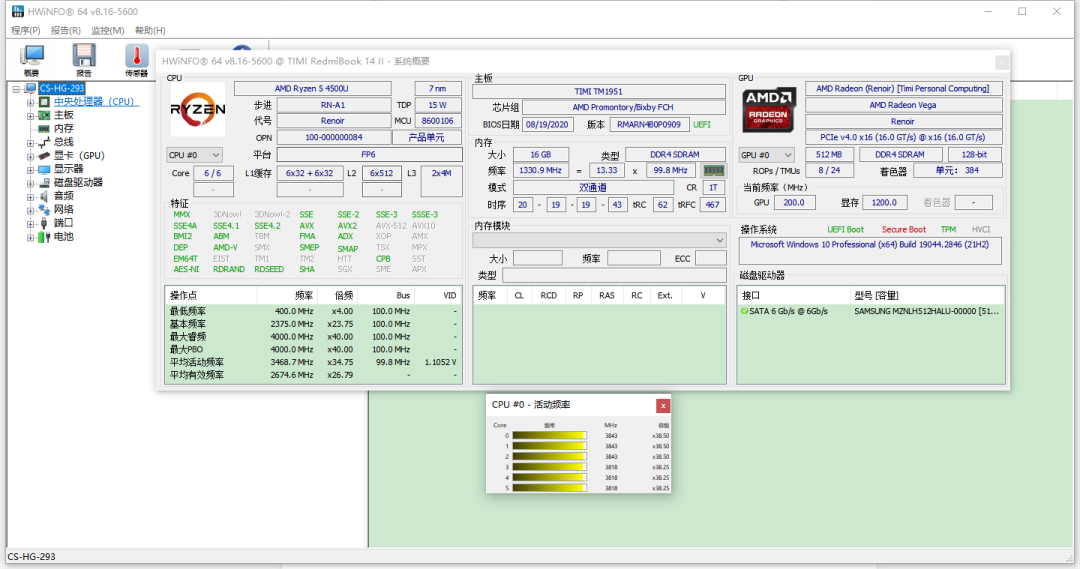
Task: Click the Report floppy disk icon
Action: [84, 60]
